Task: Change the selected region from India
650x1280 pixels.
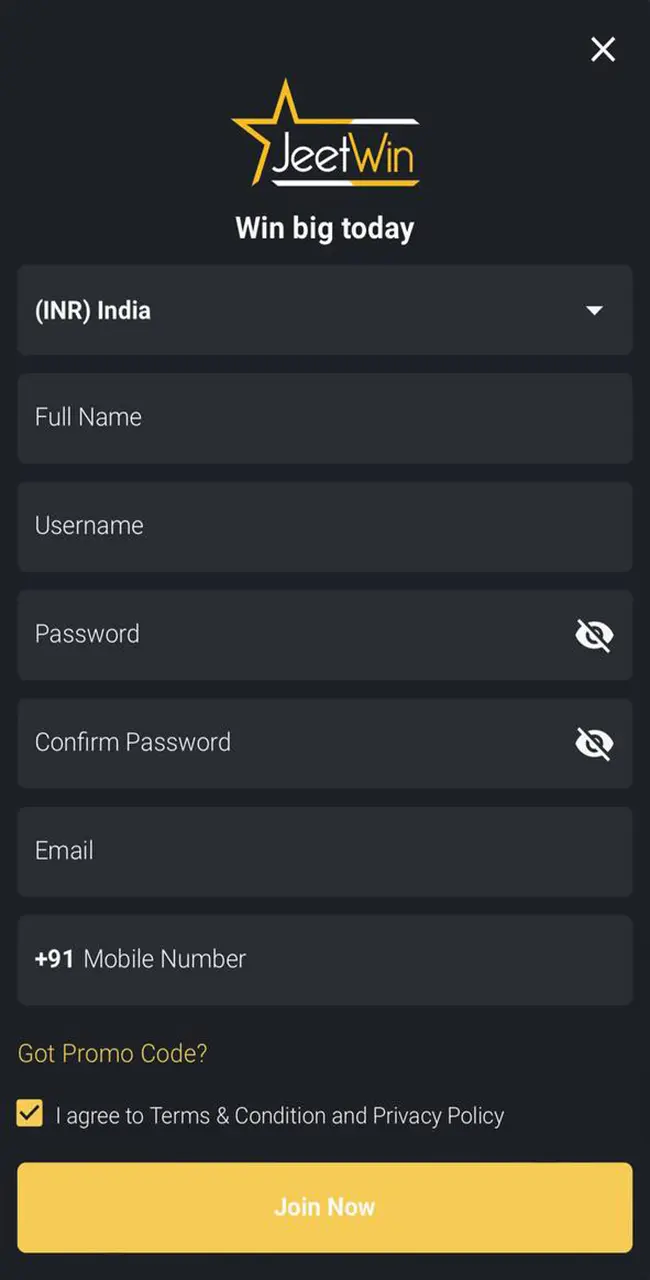Action: (325, 311)
